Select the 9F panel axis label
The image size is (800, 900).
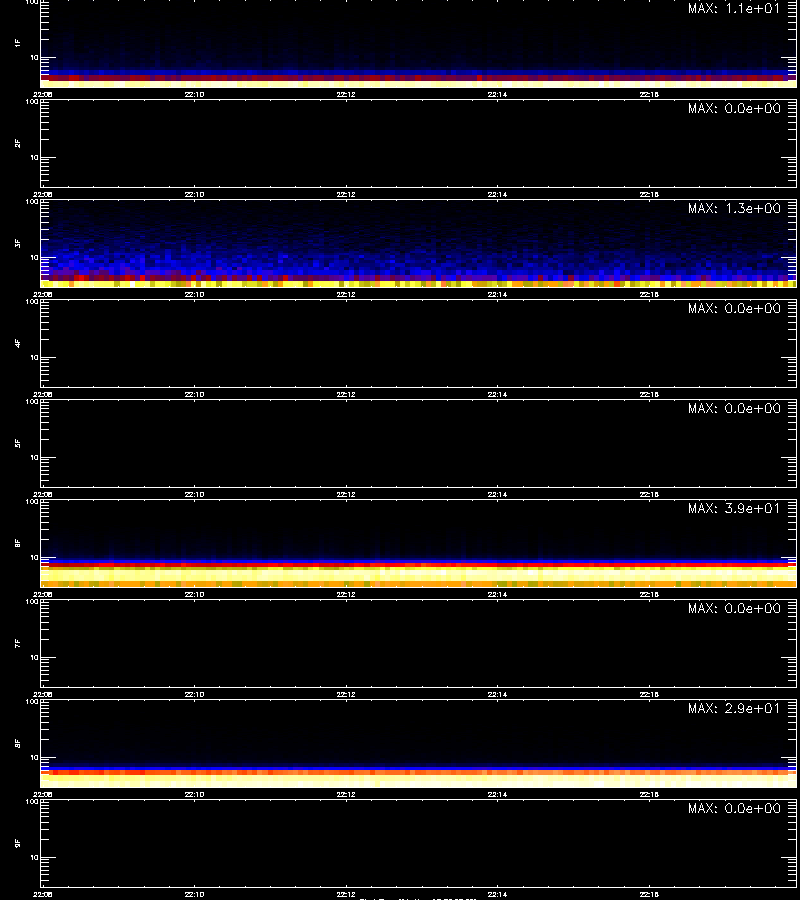pos(18,843)
